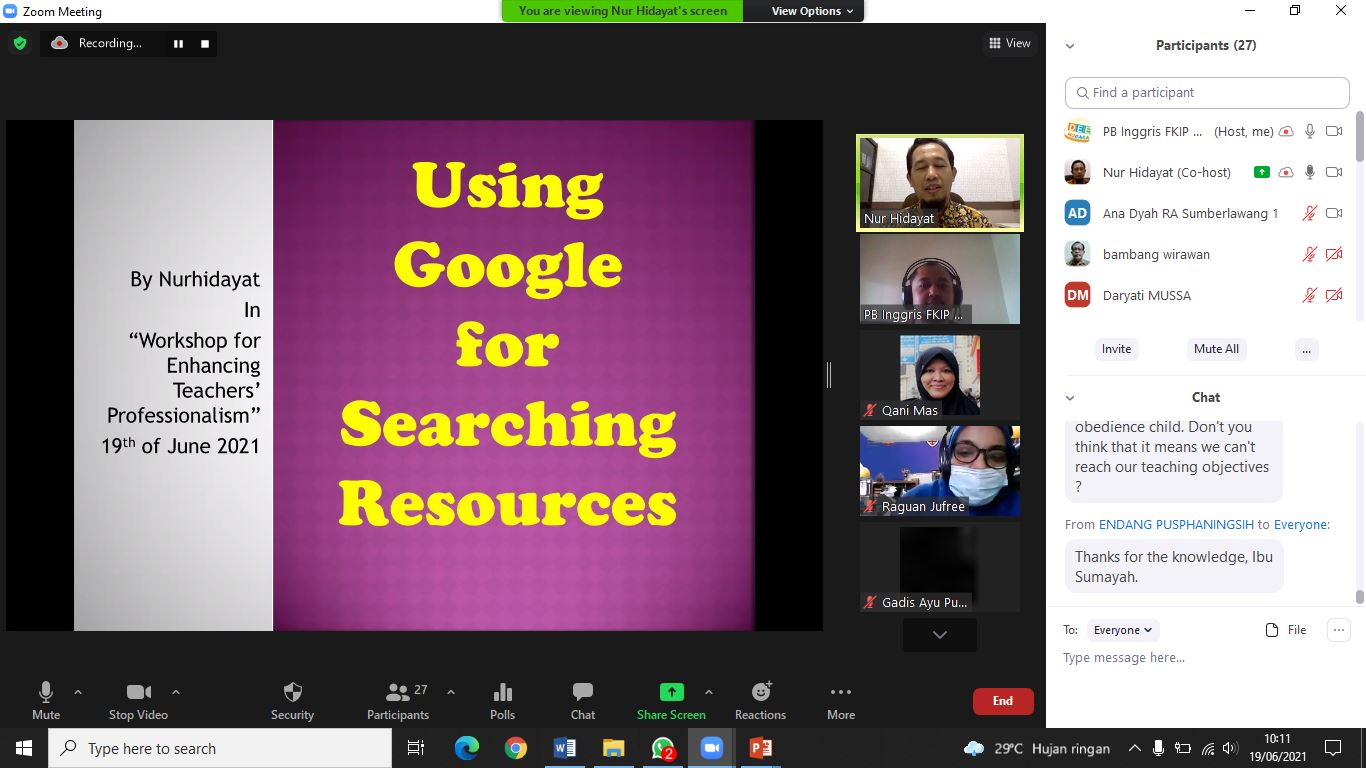The image size is (1366, 768).
Task: Invite people using the Invite button
Action: (1116, 349)
